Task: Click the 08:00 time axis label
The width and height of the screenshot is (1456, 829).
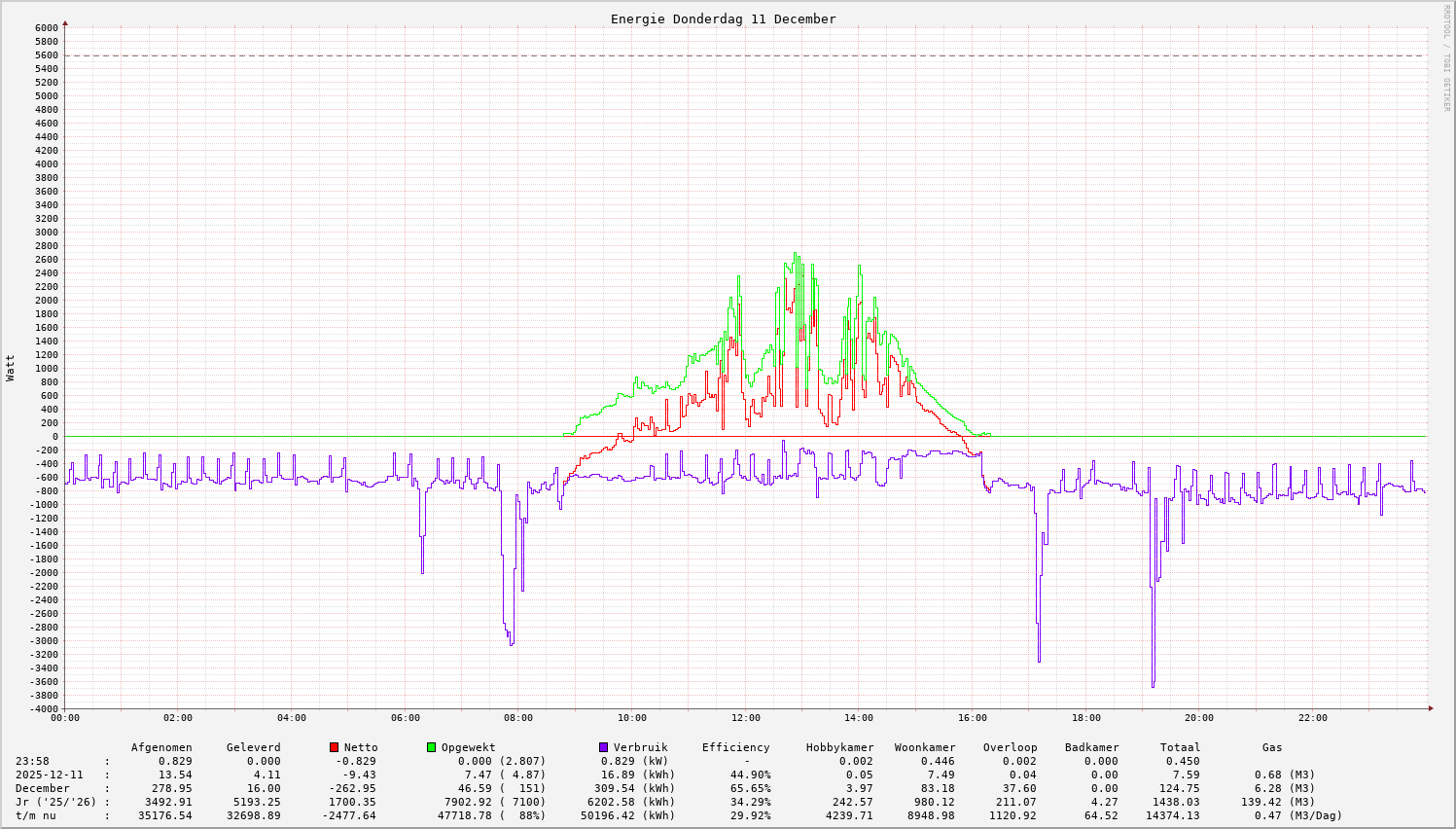Action: pyautogui.click(x=518, y=718)
